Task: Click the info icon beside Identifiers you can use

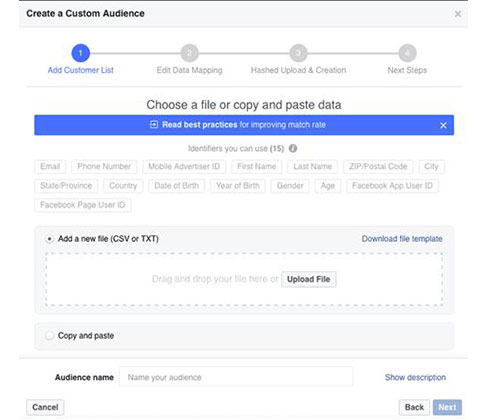Action: 293,148
